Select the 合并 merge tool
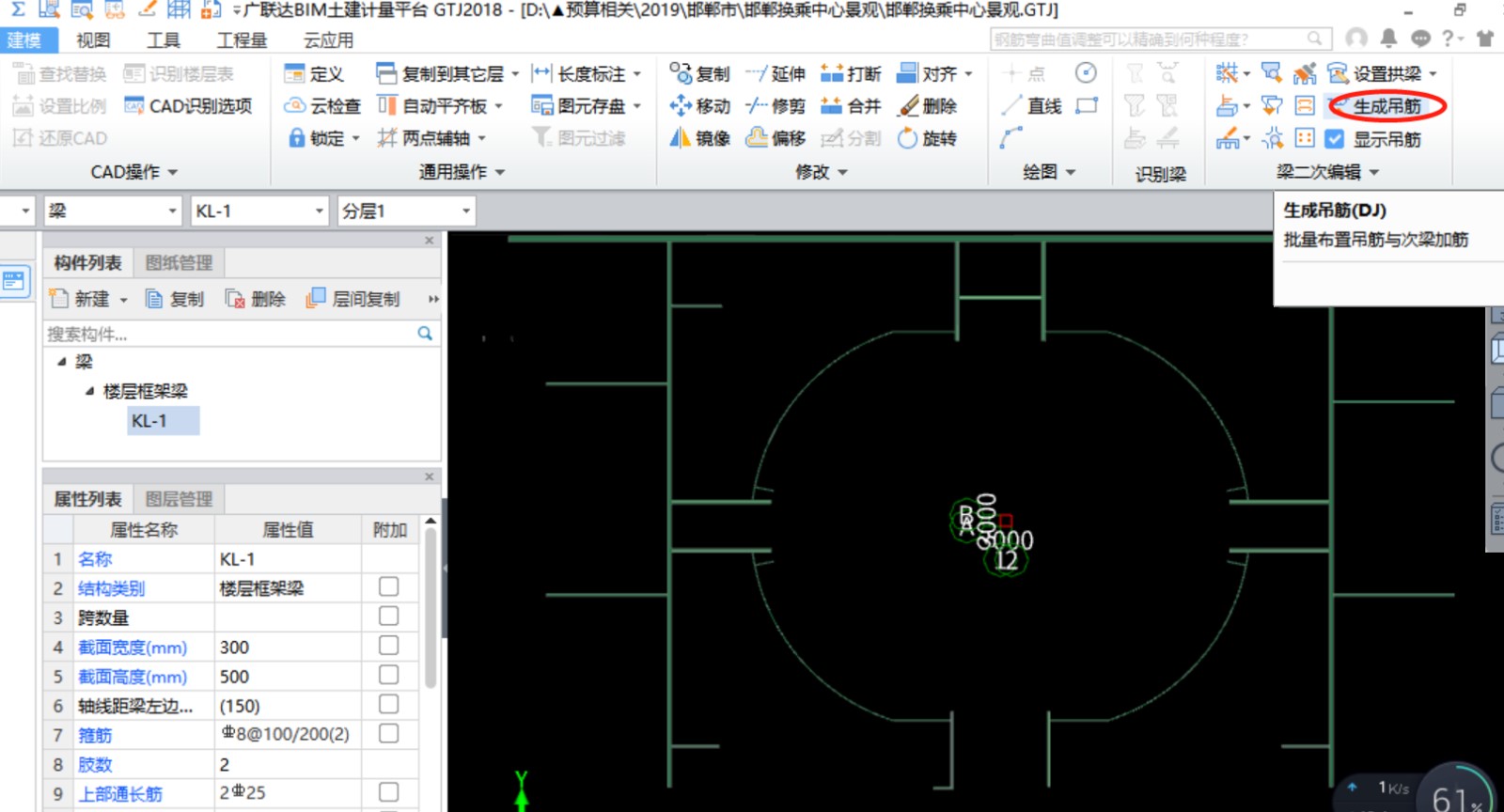The image size is (1504, 812). [851, 106]
